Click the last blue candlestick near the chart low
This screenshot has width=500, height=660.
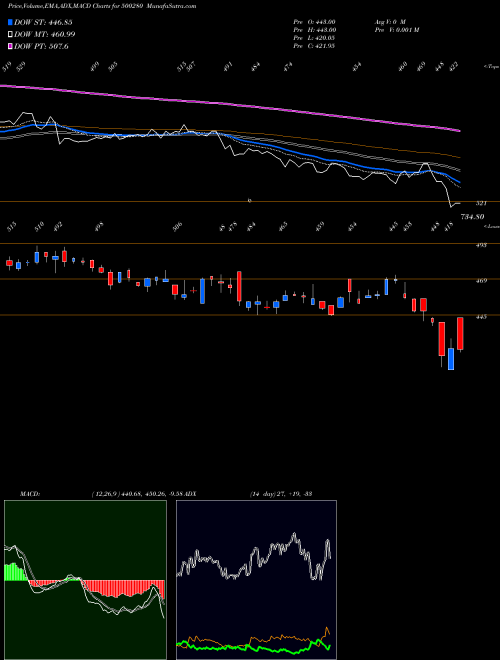click(451, 359)
